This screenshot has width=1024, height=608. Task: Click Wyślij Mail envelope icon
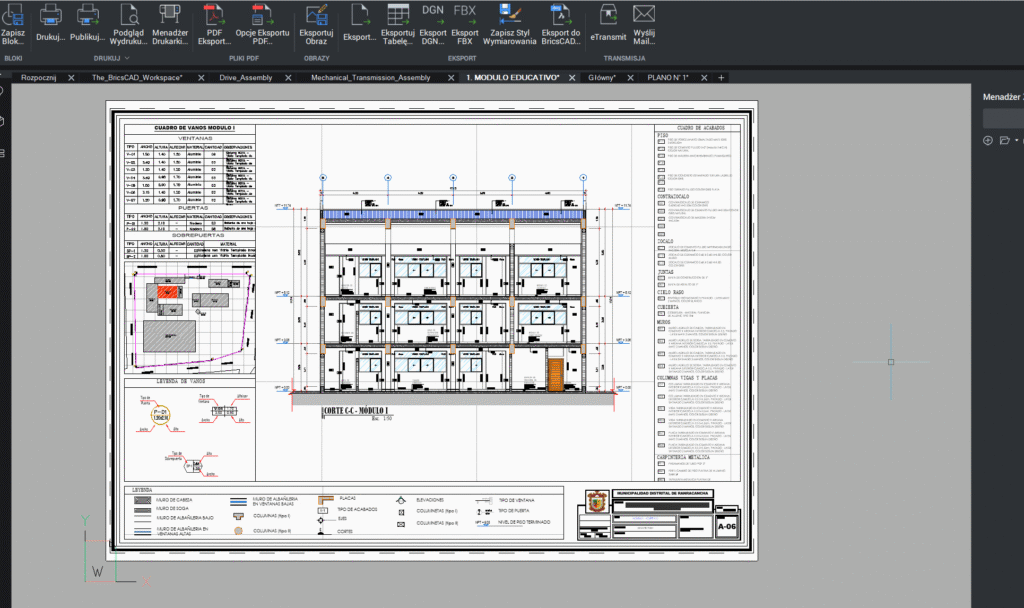[644, 15]
